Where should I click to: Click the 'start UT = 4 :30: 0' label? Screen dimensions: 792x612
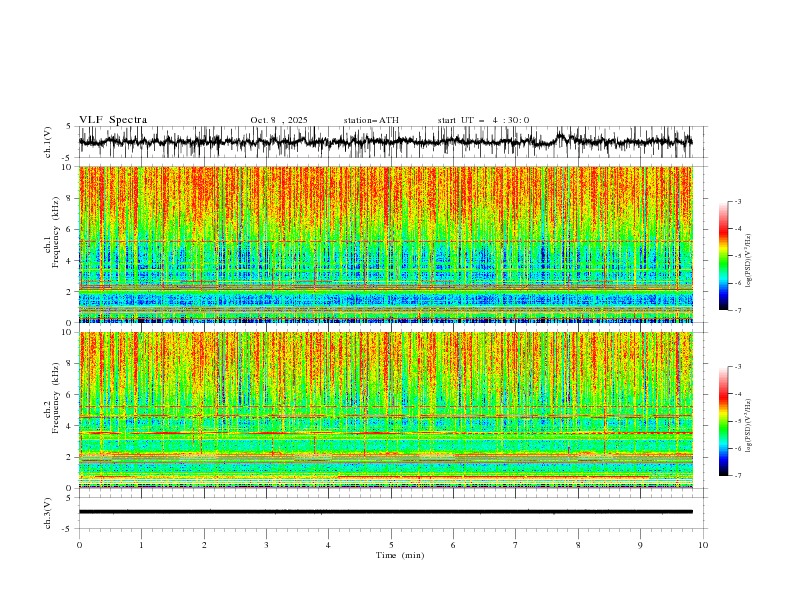(483, 120)
